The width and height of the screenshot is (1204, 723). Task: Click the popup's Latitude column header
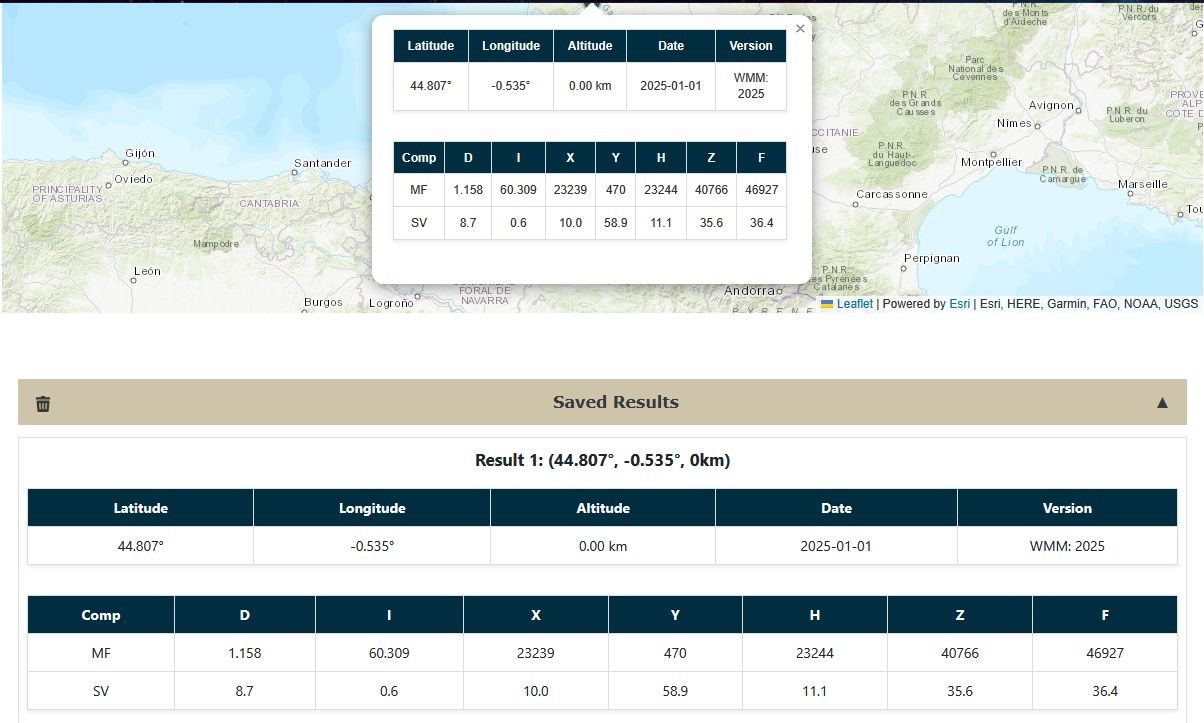click(430, 46)
